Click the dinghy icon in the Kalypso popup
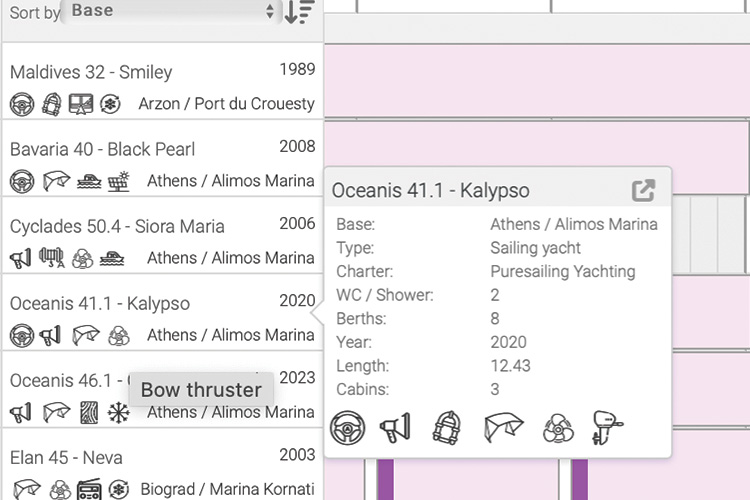 pos(446,428)
